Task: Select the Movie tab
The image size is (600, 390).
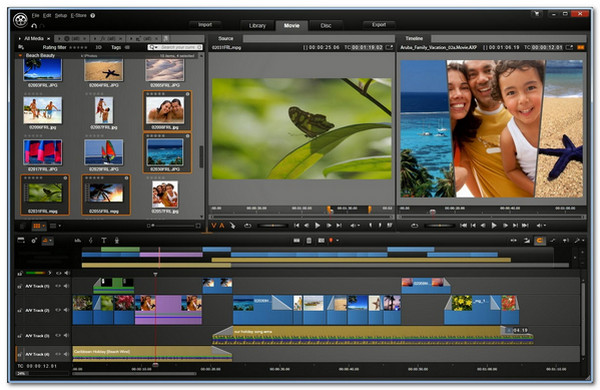Action: tap(292, 26)
